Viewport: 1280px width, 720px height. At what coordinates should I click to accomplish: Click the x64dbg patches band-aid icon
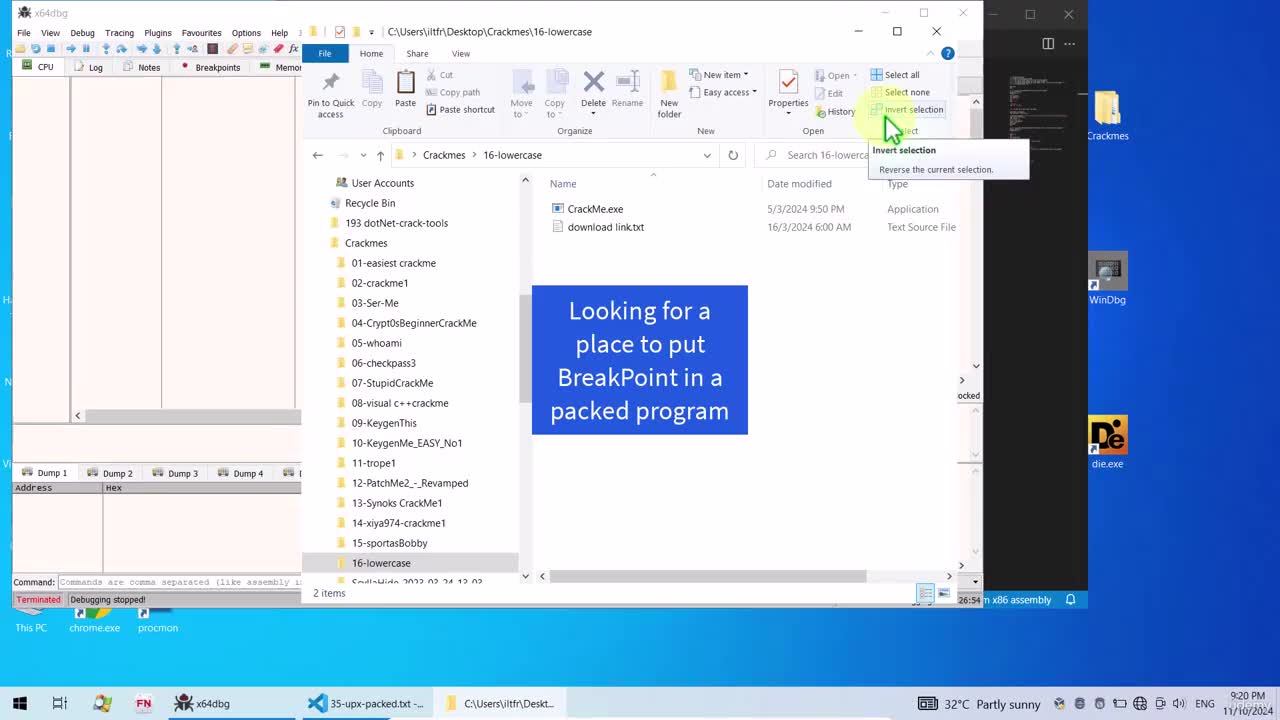(232, 49)
